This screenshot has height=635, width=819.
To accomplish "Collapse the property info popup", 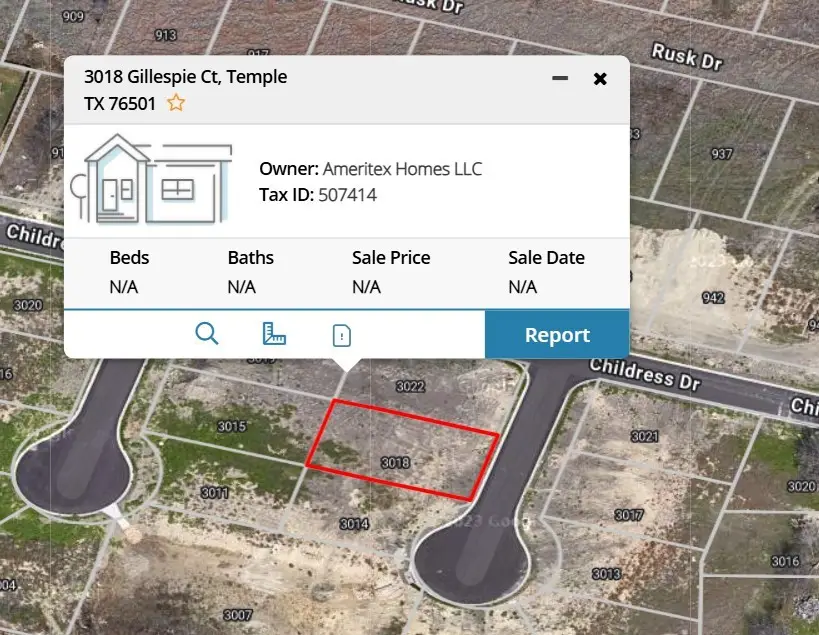I will [560, 78].
